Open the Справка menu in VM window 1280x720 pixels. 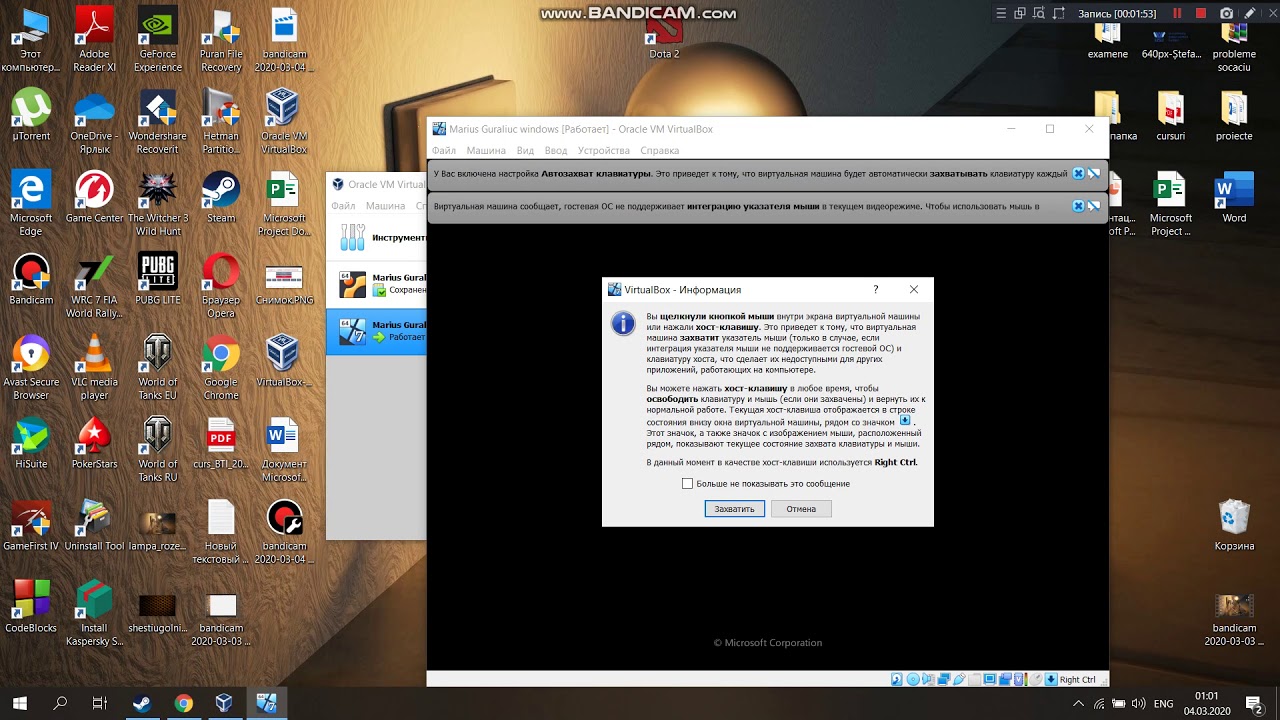click(x=659, y=150)
